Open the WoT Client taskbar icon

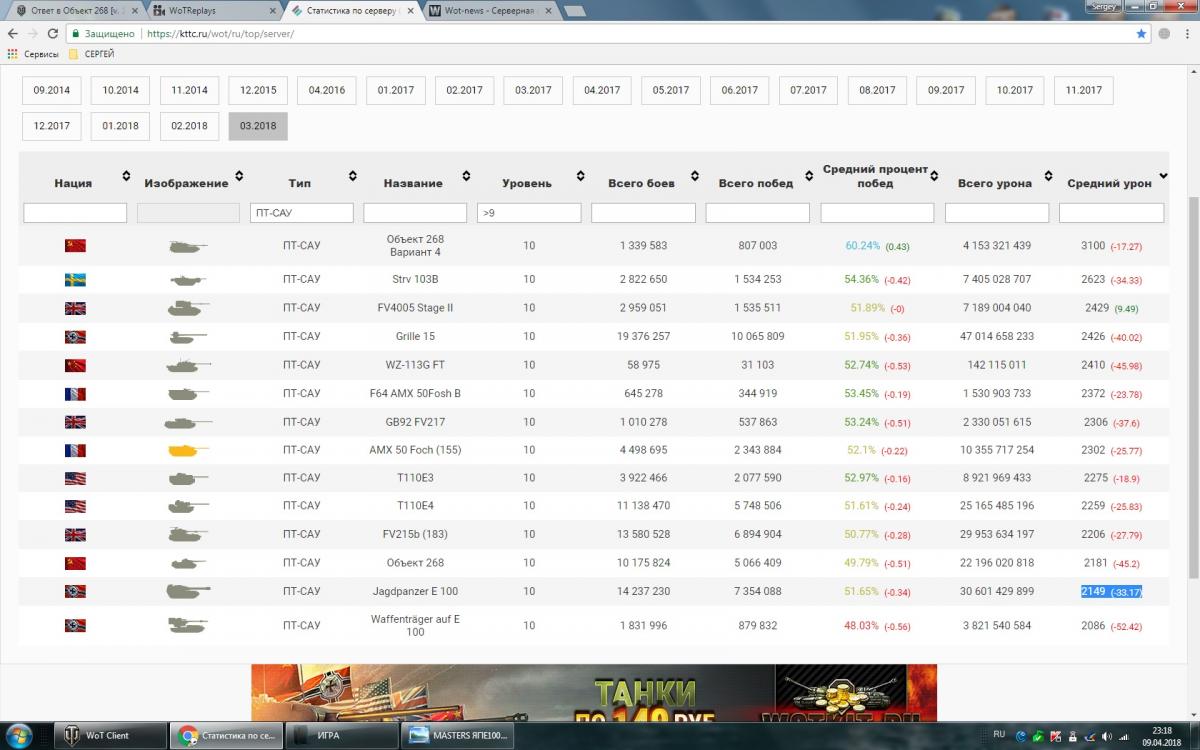click(x=108, y=735)
